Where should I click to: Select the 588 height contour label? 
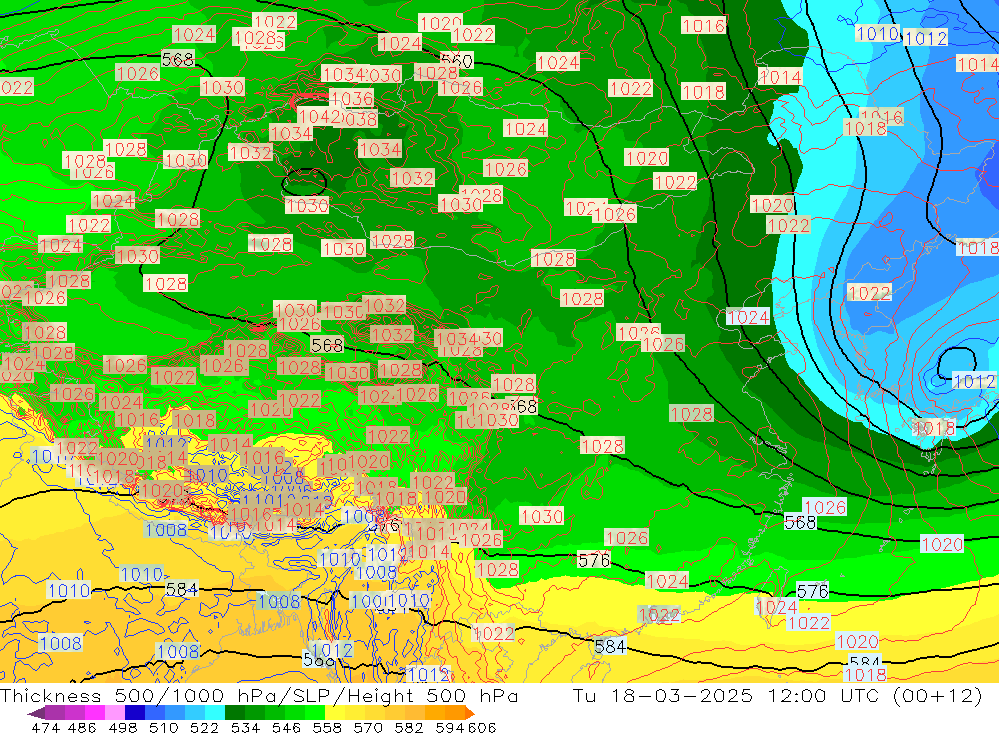pyautogui.click(x=317, y=660)
